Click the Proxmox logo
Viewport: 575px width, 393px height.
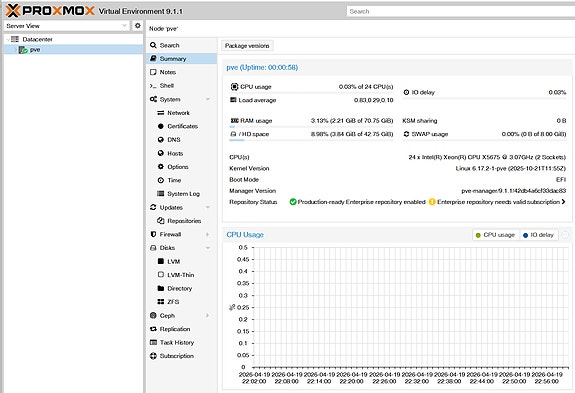point(50,11)
